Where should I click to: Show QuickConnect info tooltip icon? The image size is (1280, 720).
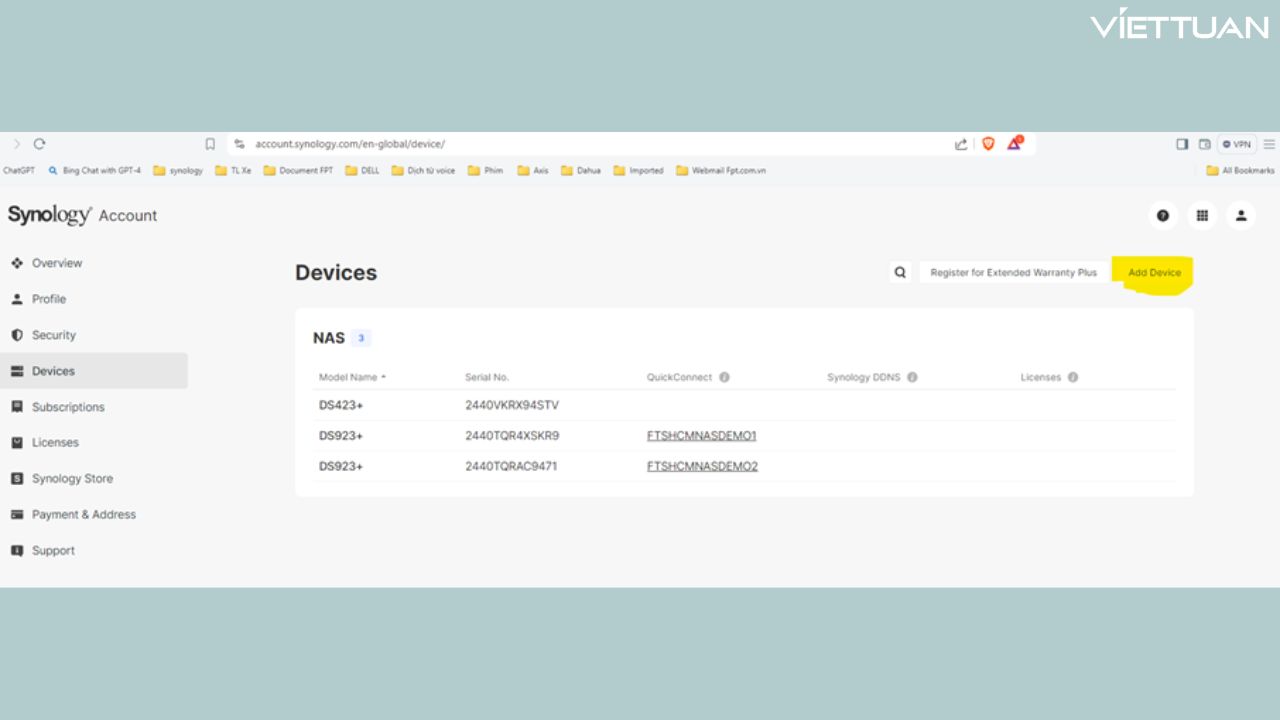point(724,377)
